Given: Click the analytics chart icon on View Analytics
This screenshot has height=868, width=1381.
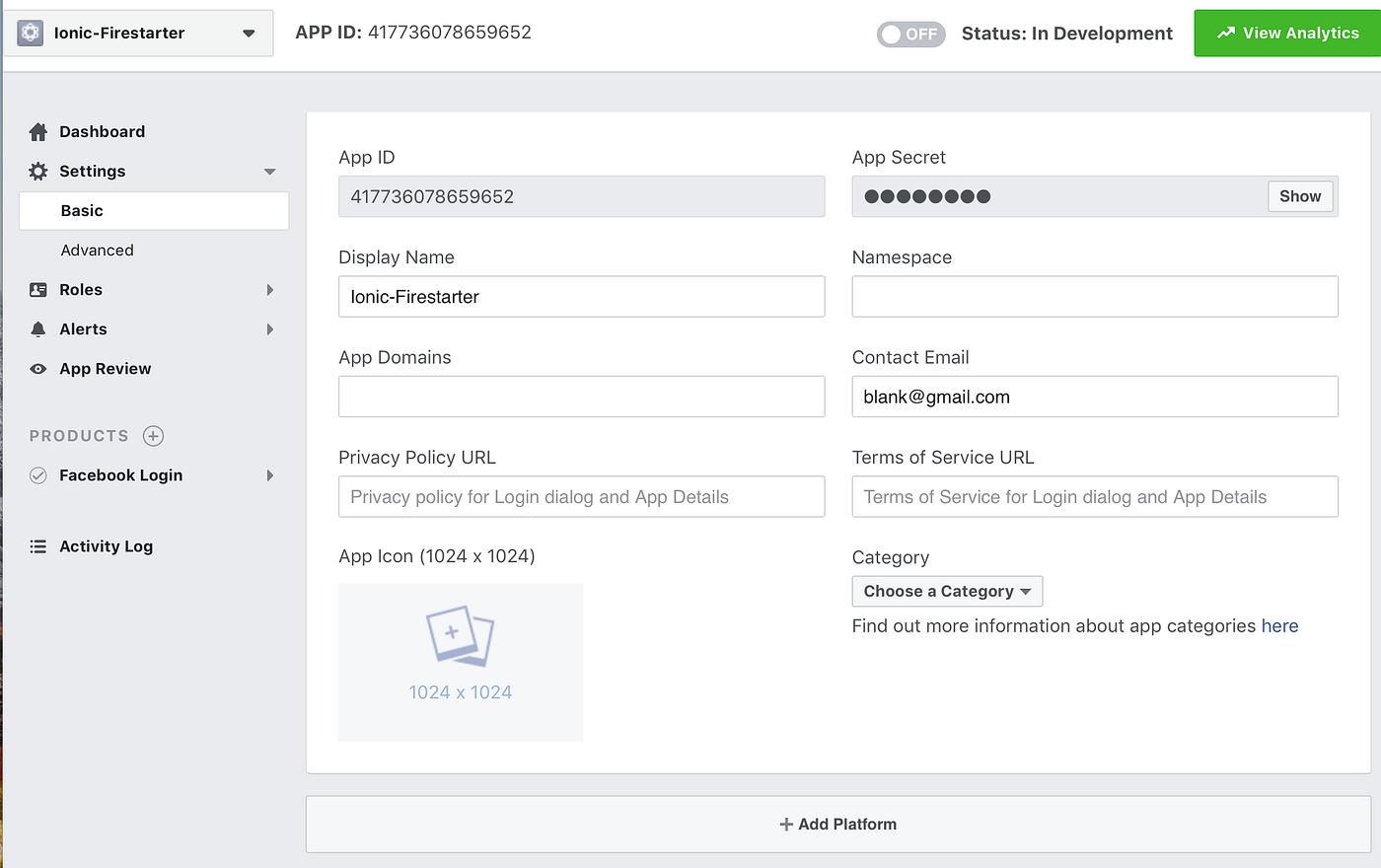Looking at the screenshot, I should pos(1224,33).
